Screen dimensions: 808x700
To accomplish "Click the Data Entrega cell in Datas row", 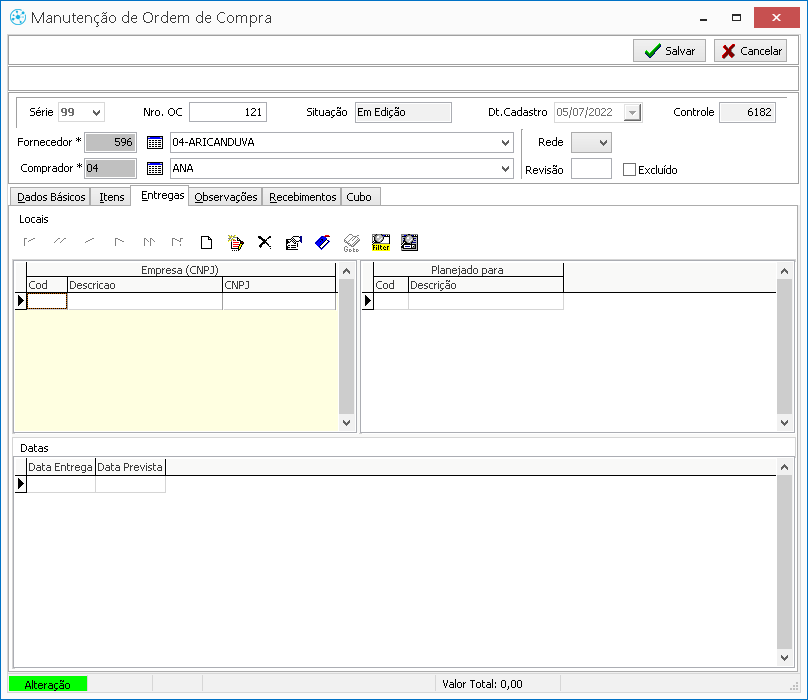I will pyautogui.click(x=61, y=484).
